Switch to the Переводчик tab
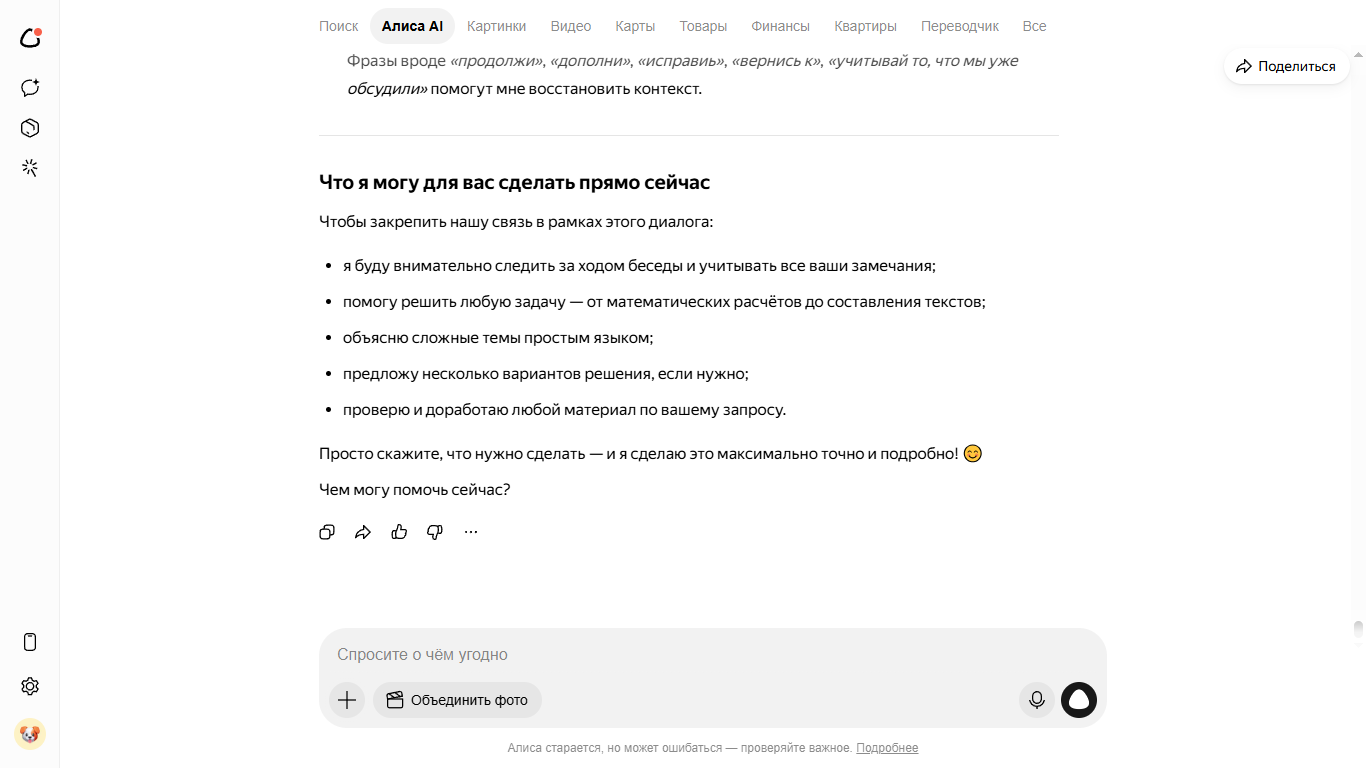Screen dimensions: 1366x768 (960, 26)
